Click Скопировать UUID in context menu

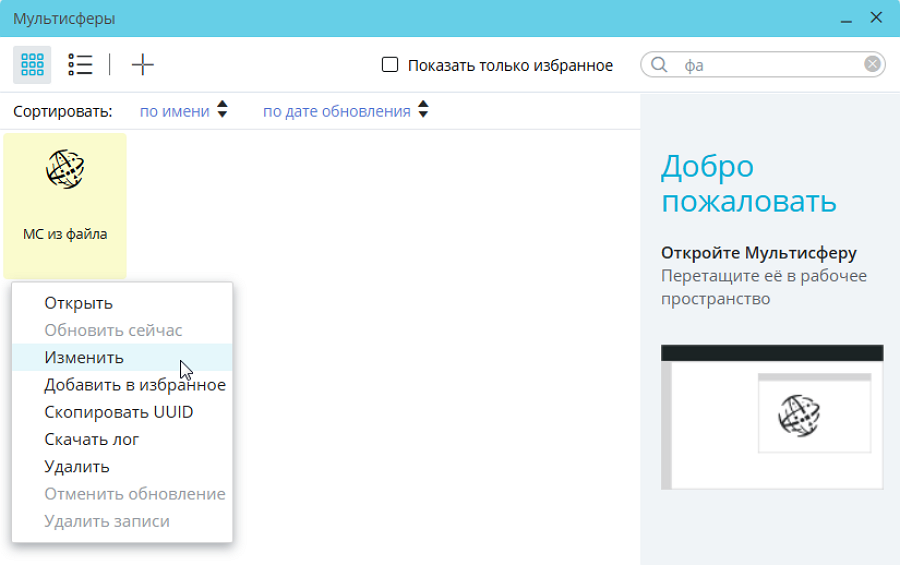point(118,412)
